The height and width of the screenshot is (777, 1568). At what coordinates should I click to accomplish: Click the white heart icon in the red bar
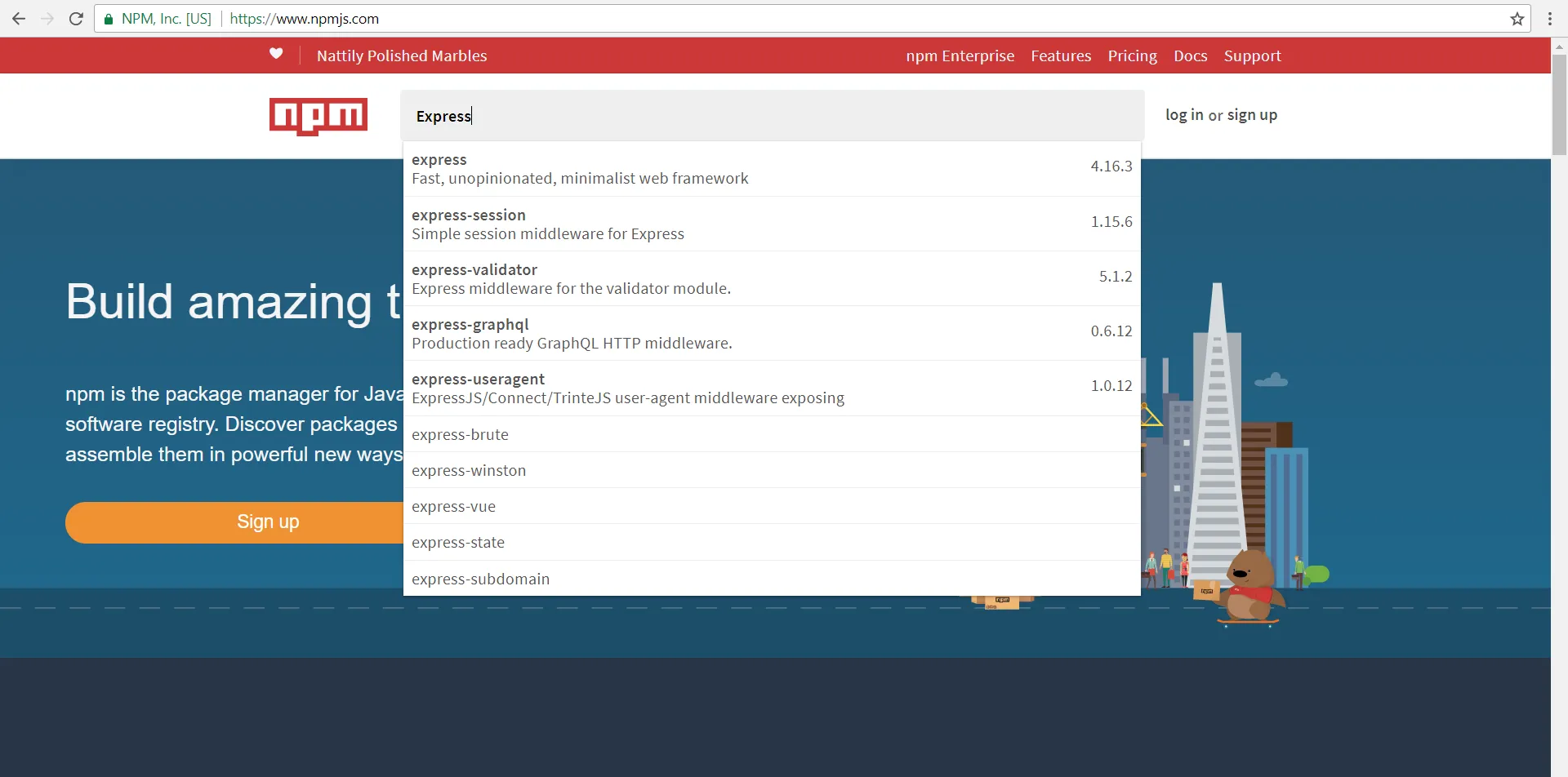[x=276, y=54]
